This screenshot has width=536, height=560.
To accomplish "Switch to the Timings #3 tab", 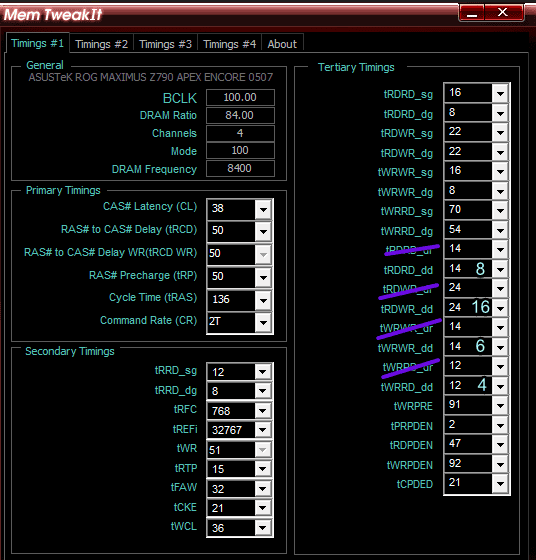I will tap(165, 44).
